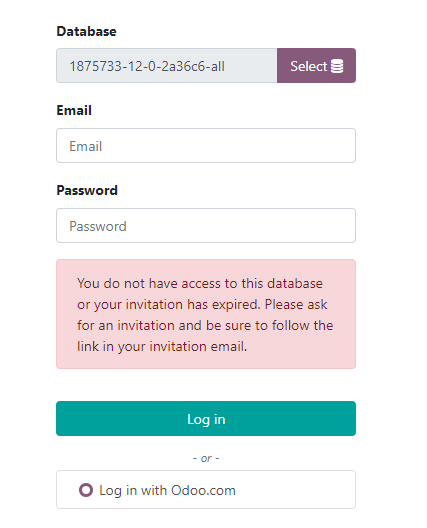Focus the Password input field
The image size is (427, 528).
pos(206,225)
